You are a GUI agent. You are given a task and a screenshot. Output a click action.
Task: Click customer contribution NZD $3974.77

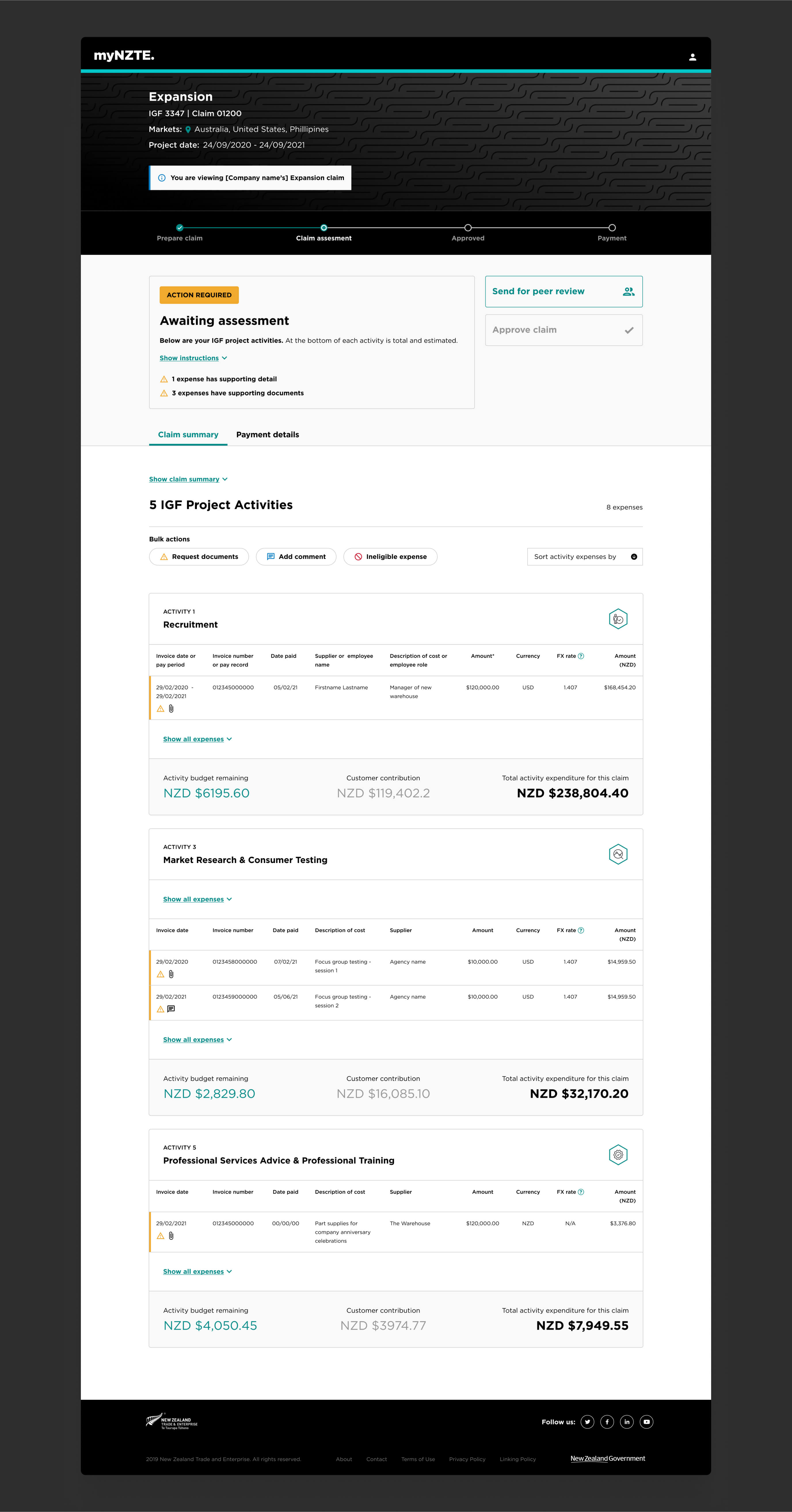pyautogui.click(x=383, y=1326)
